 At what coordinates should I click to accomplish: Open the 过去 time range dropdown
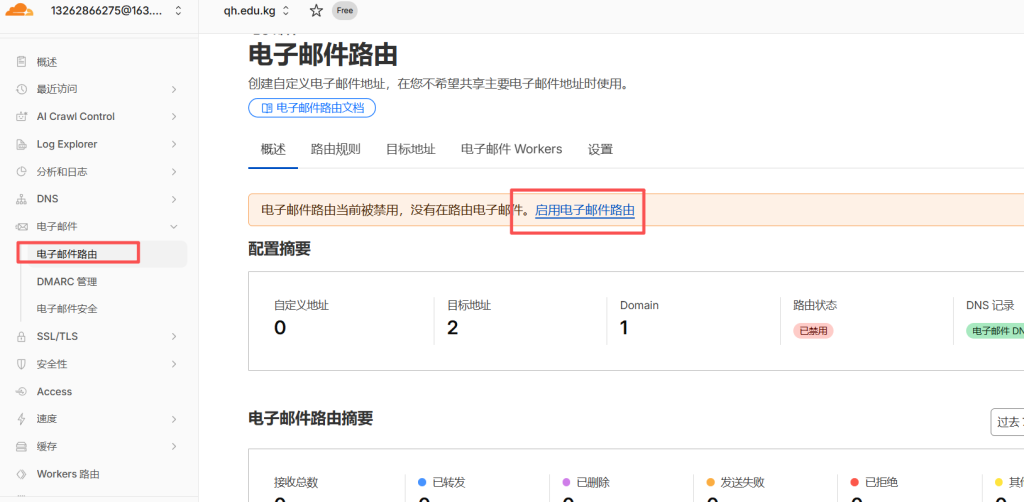click(x=1005, y=423)
